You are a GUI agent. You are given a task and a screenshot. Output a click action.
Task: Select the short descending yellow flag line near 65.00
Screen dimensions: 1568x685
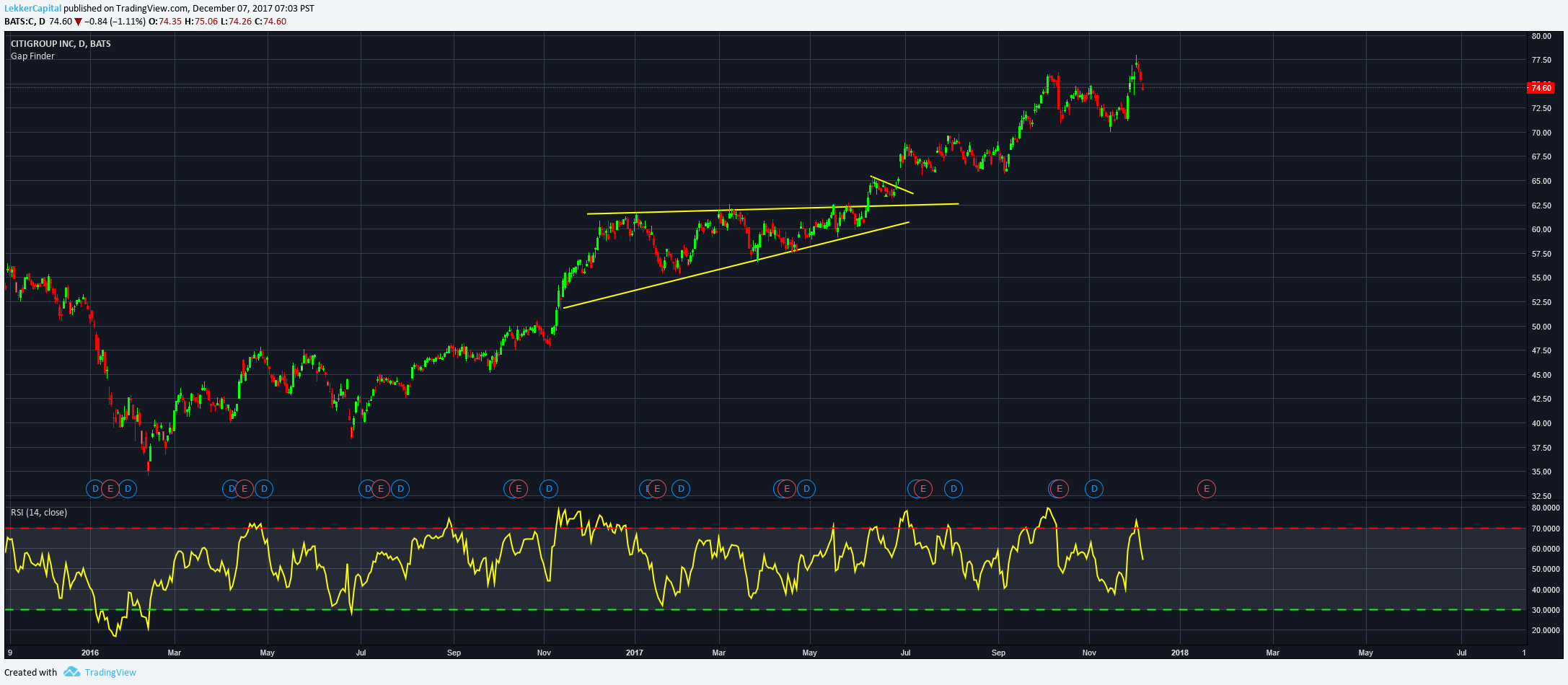[x=892, y=185]
